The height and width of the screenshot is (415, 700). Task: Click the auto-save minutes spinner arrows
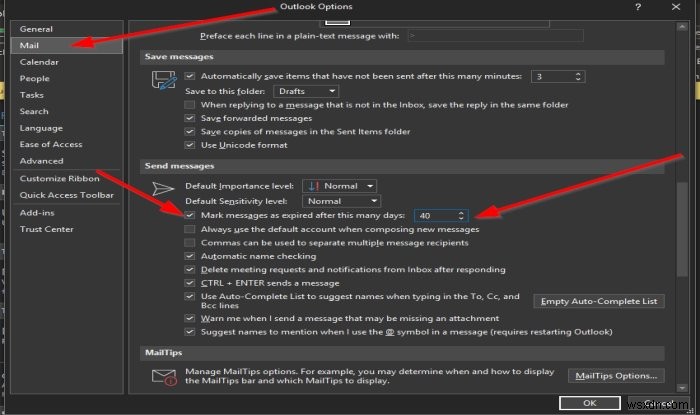point(578,76)
